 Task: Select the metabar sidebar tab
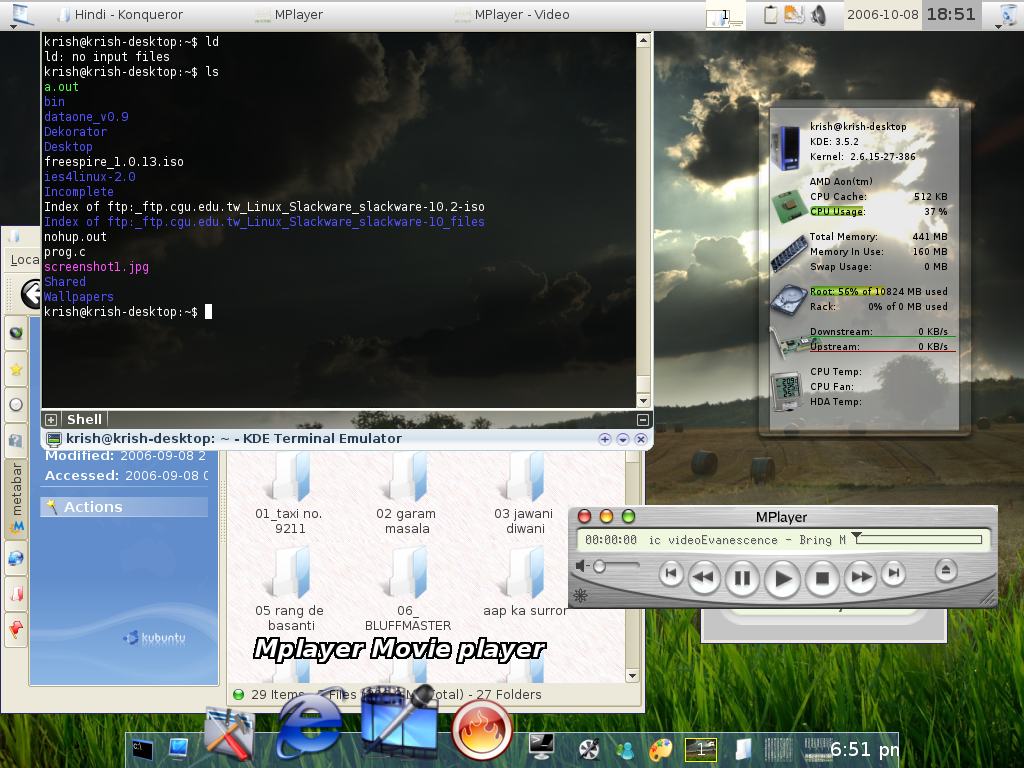[x=16, y=499]
